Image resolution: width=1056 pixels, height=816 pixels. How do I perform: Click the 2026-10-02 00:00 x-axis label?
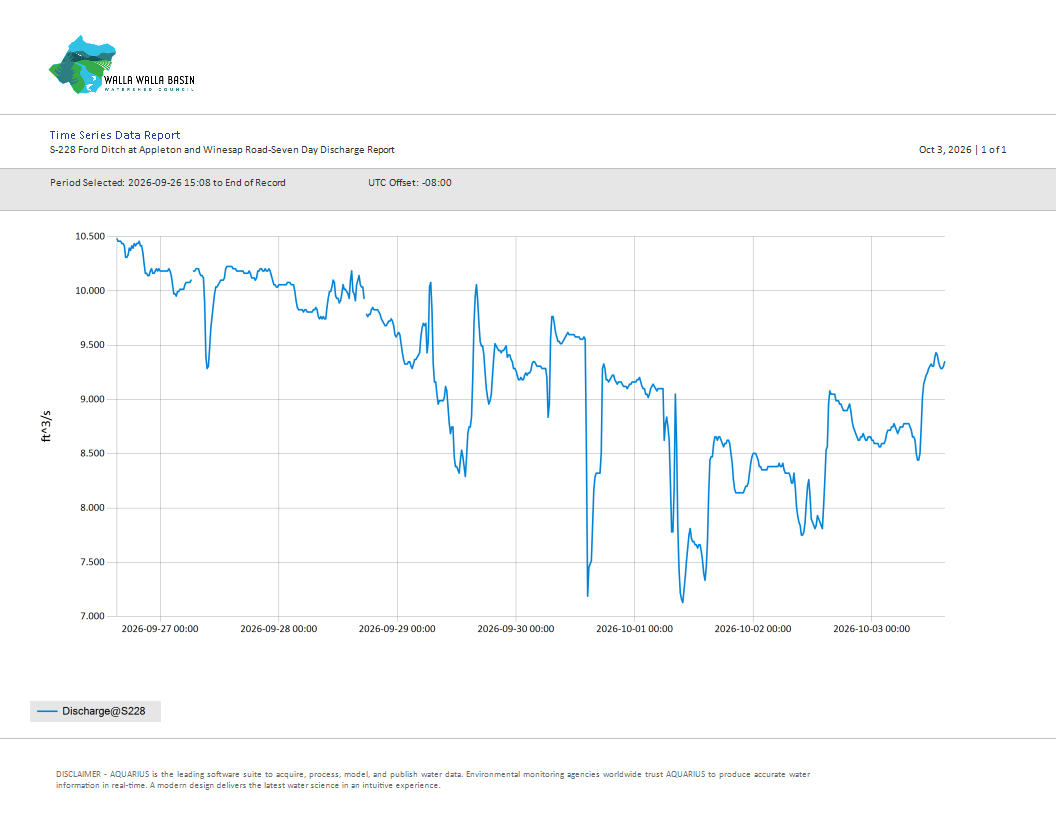(753, 629)
